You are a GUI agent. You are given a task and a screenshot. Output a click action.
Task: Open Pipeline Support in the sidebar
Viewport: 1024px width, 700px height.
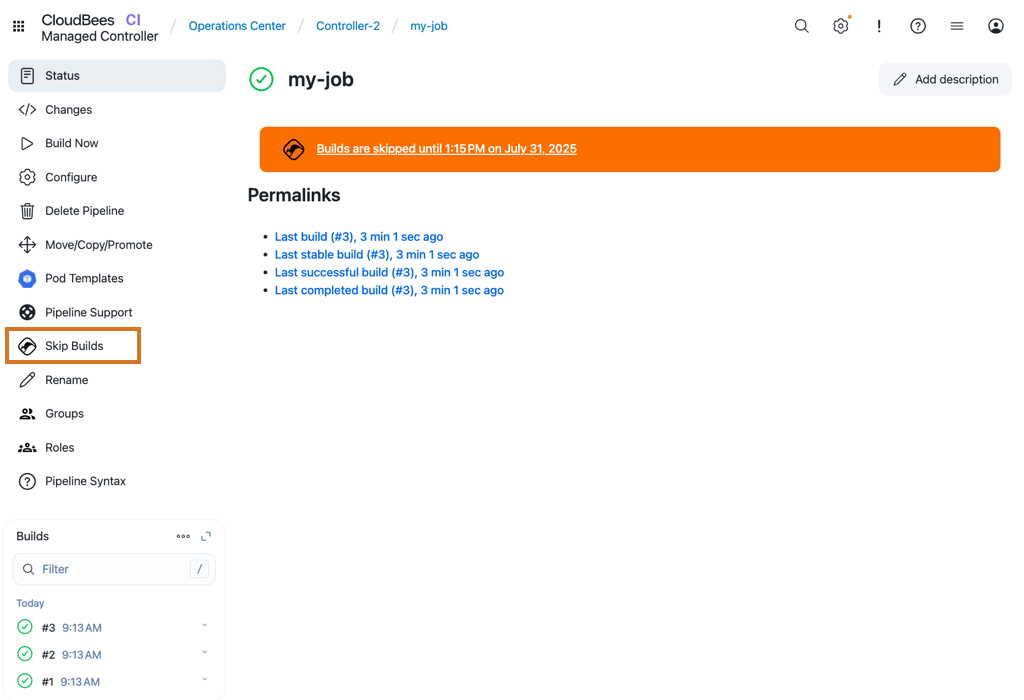(117, 312)
